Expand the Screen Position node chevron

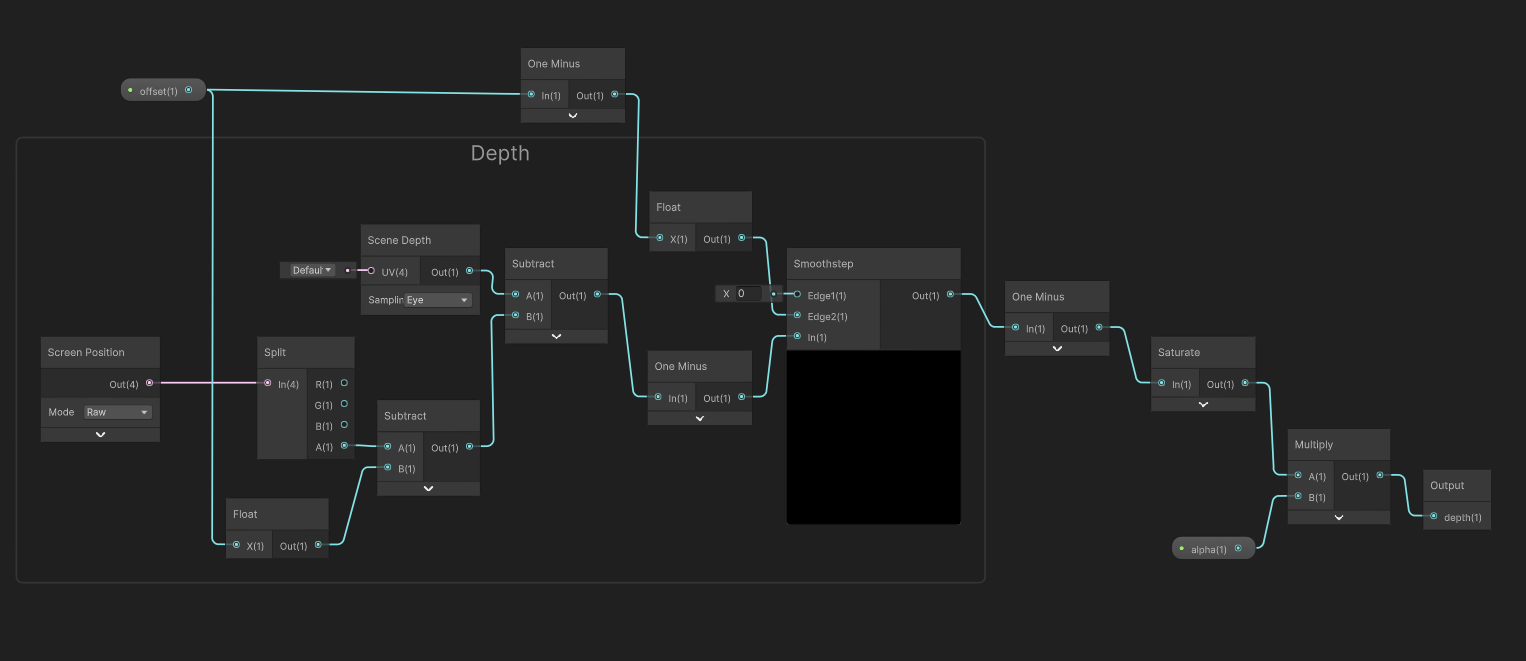tap(100, 435)
